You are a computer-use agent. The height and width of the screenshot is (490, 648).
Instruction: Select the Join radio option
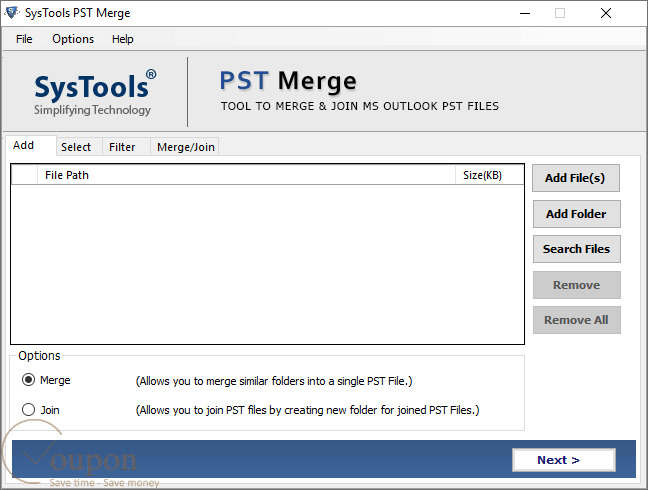[29, 410]
